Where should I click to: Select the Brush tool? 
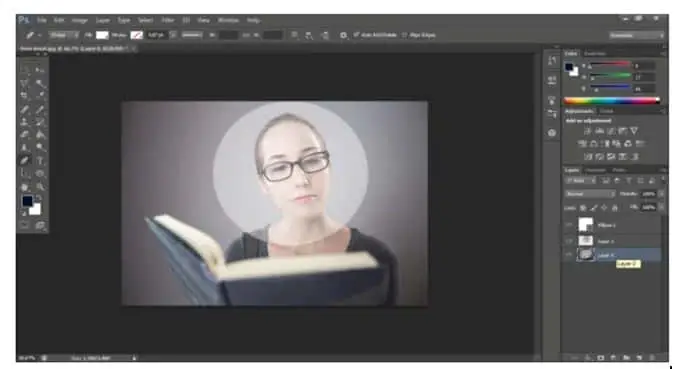click(x=40, y=109)
